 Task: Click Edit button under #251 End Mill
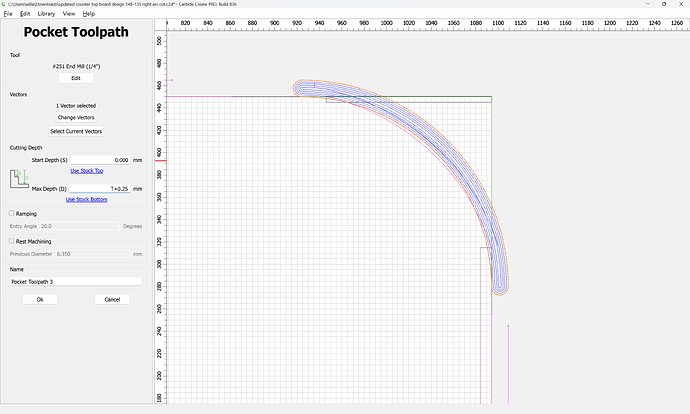point(76,77)
